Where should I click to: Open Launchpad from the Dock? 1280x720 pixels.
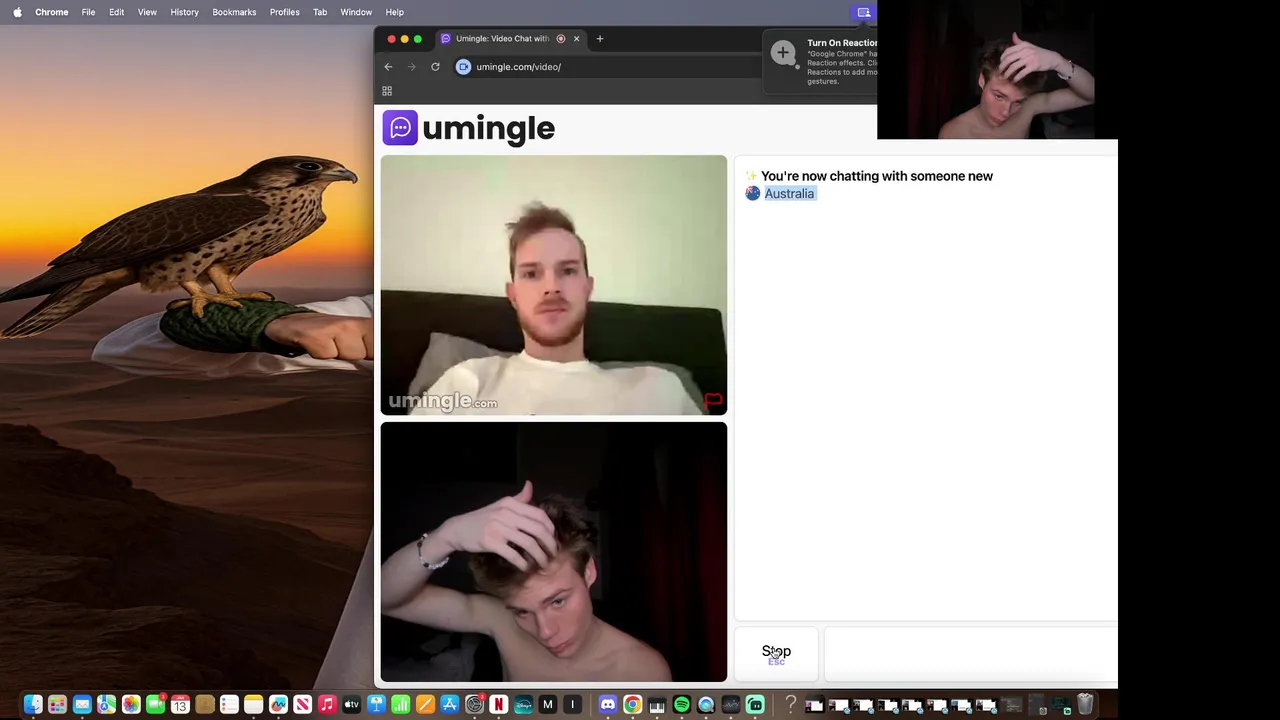(x=57, y=705)
